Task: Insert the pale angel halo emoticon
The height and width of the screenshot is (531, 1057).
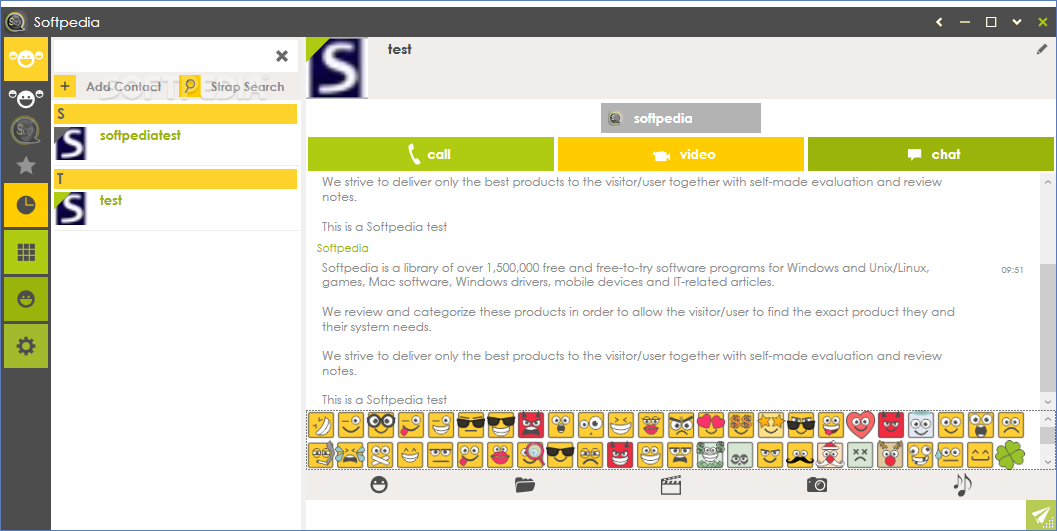Action: (x=920, y=425)
